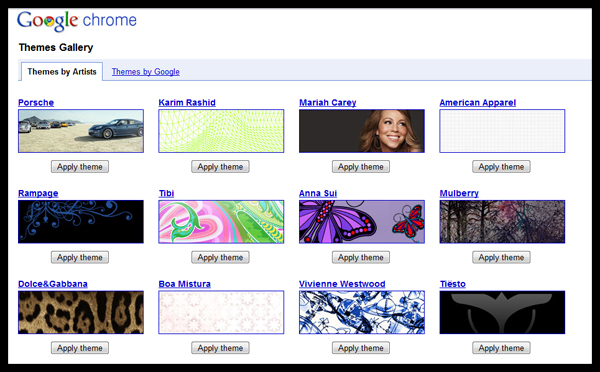Viewport: 600px width, 372px height.
Task: Open the Porsche theme link
Action: pos(36,103)
